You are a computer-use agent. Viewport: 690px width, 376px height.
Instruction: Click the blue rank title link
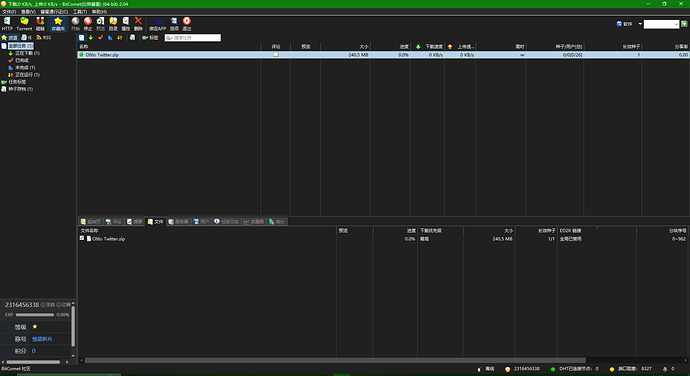tap(42, 339)
